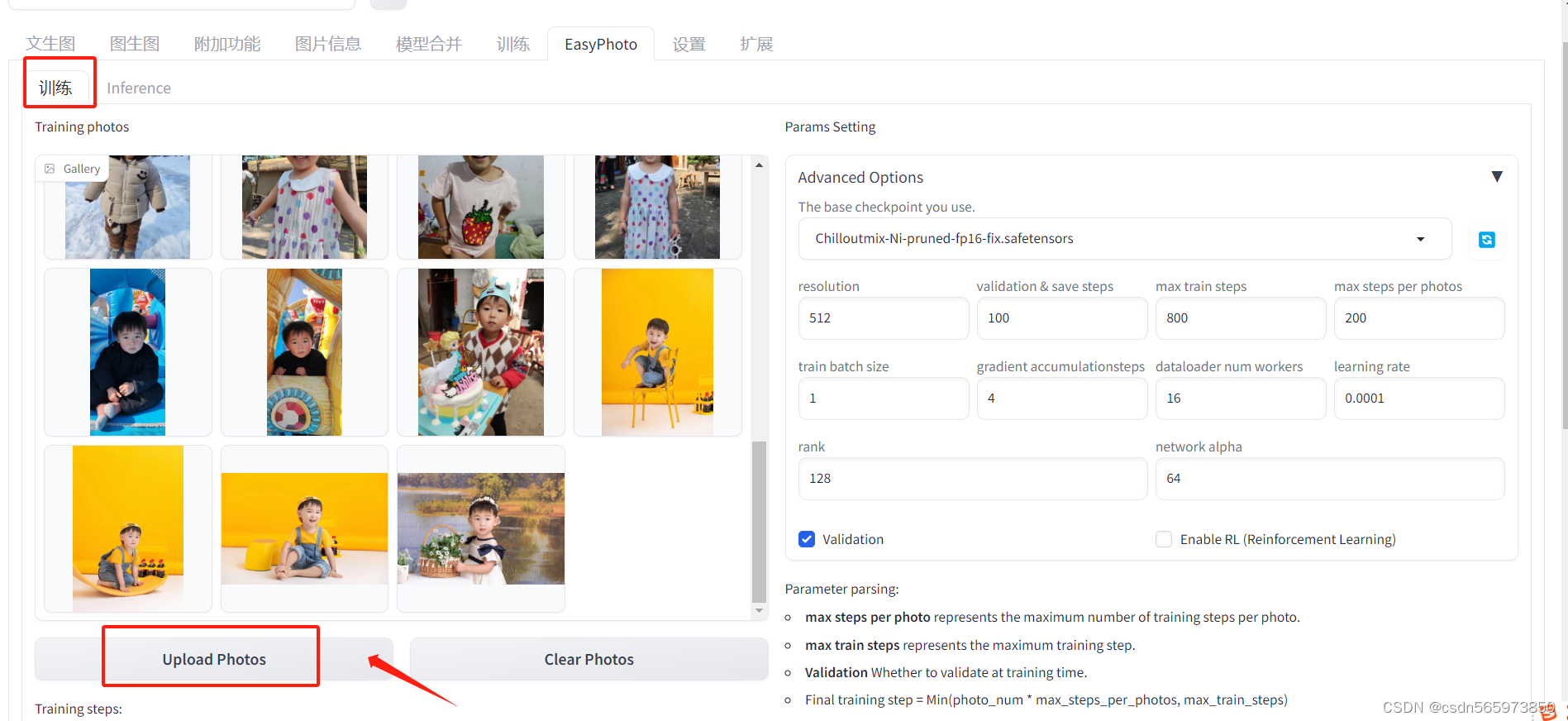The width and height of the screenshot is (1568, 721).
Task: Open the 附加功能 tab
Action: [x=227, y=44]
